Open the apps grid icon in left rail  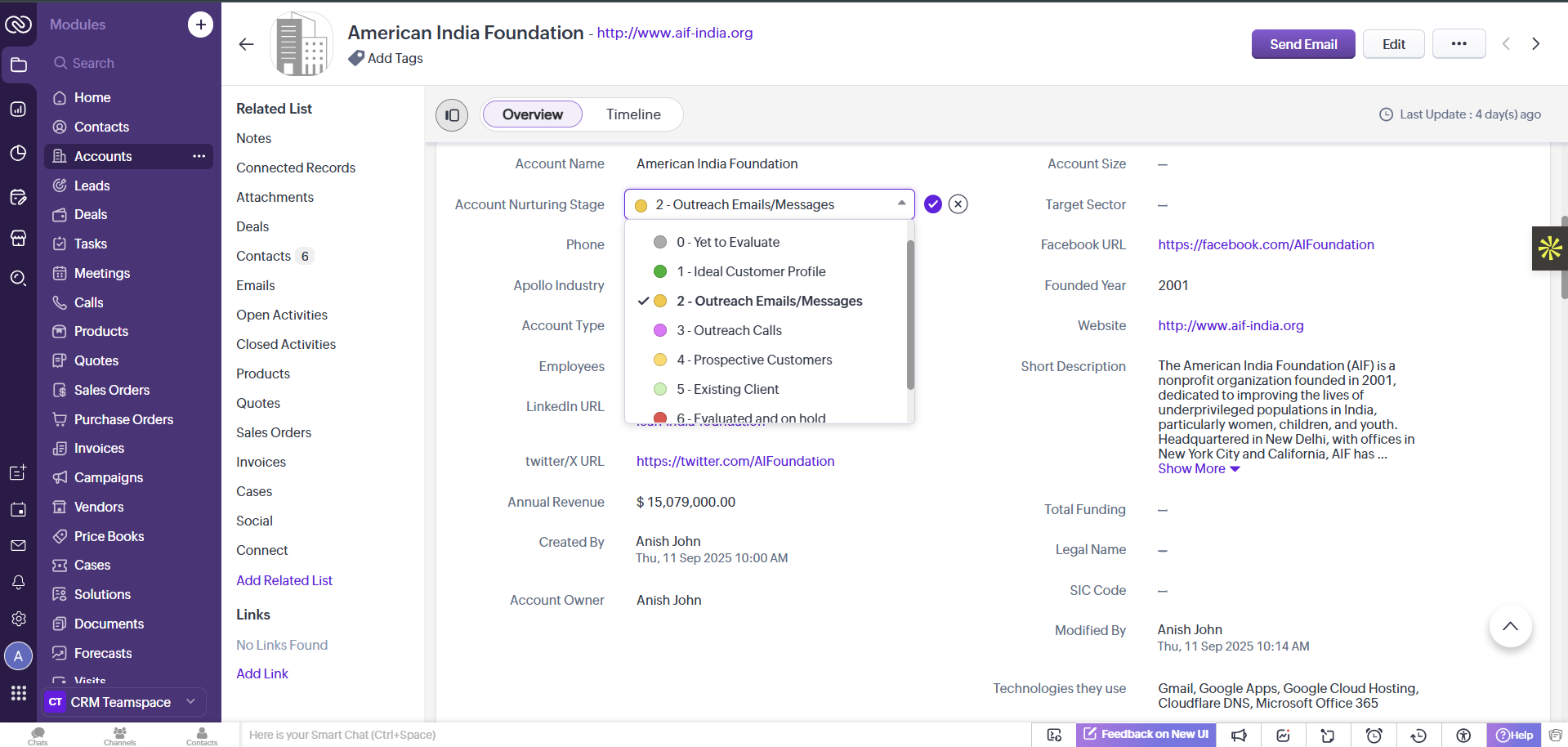click(x=18, y=693)
